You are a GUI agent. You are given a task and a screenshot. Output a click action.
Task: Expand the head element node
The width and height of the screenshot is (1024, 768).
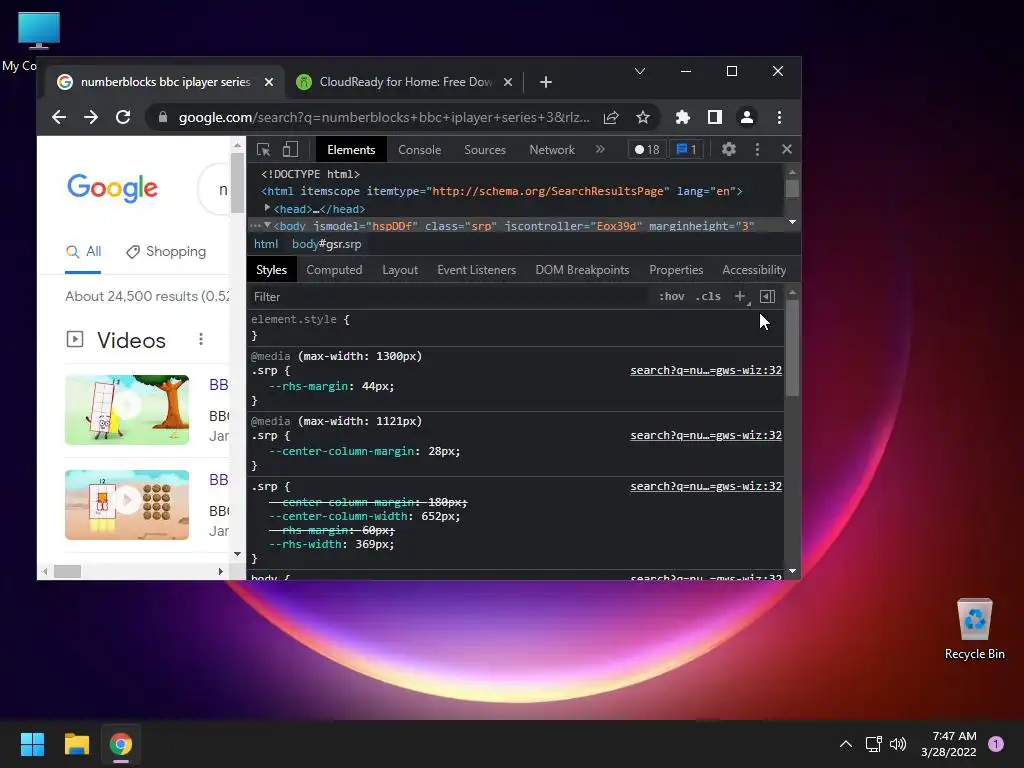pos(267,208)
